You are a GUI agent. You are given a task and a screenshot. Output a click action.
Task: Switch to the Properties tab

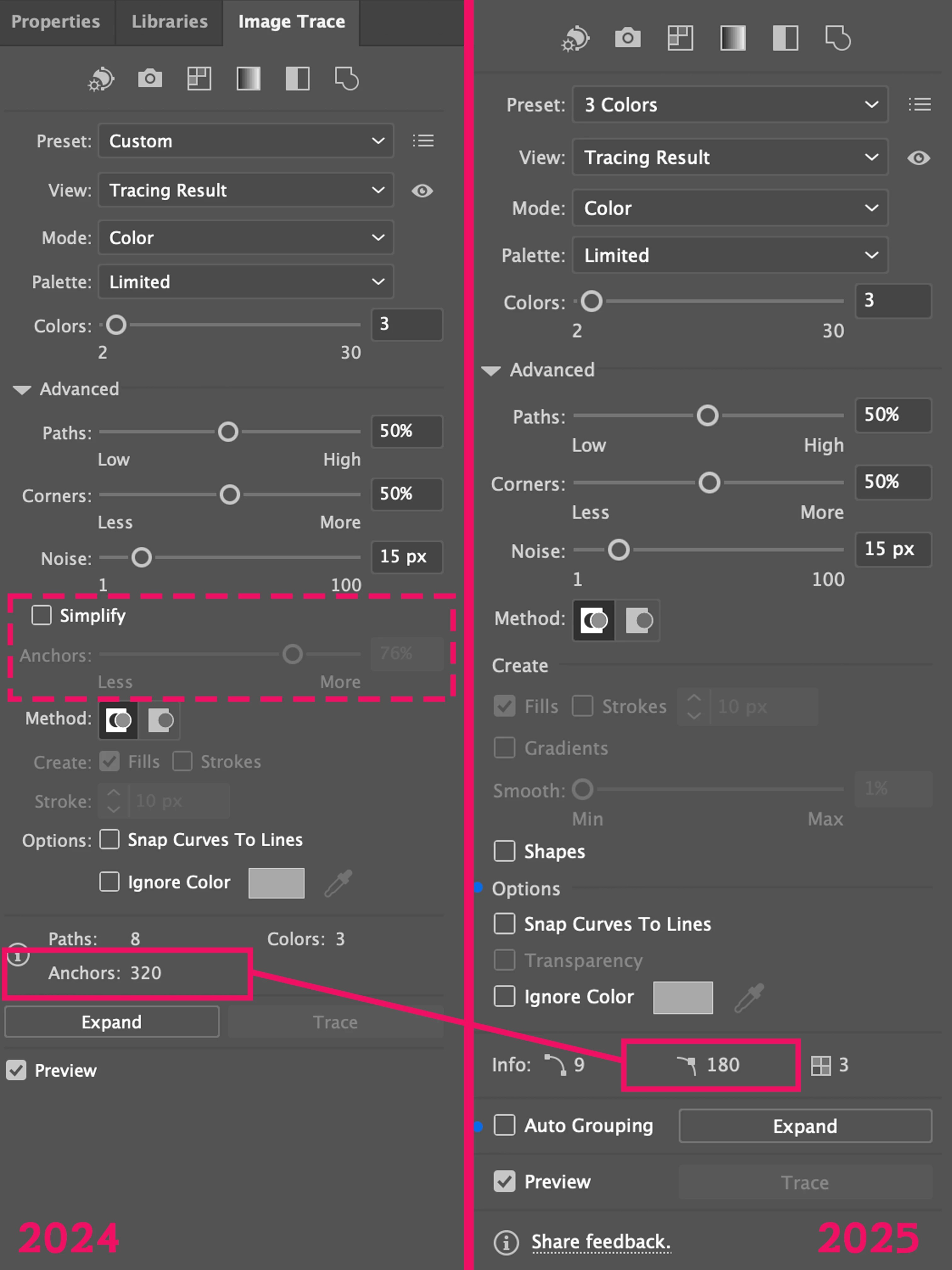click(x=56, y=22)
